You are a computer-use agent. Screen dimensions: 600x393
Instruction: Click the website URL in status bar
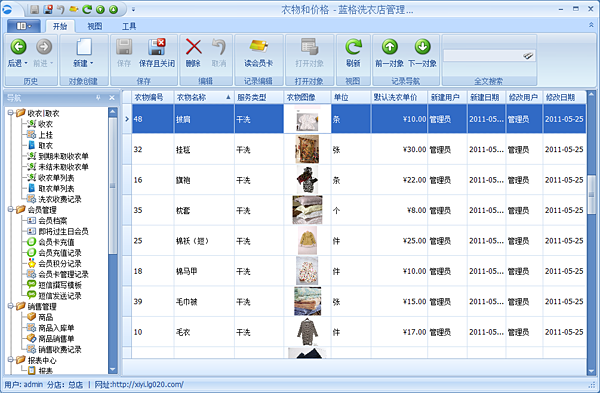coord(147,384)
